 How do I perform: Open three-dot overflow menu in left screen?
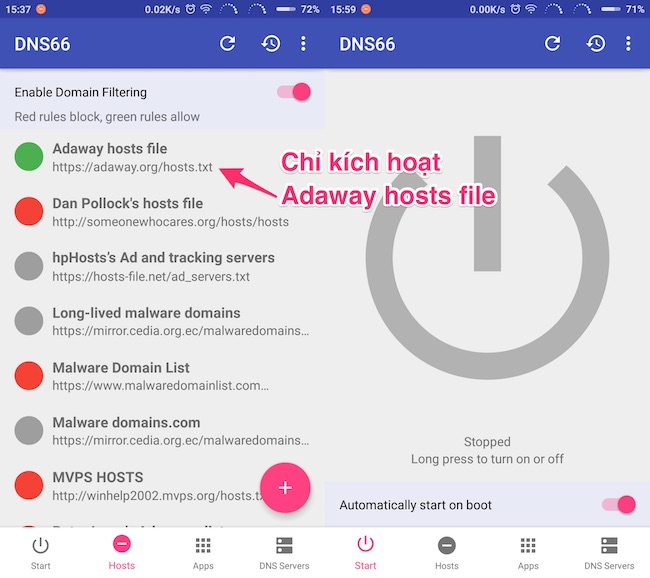click(x=303, y=43)
